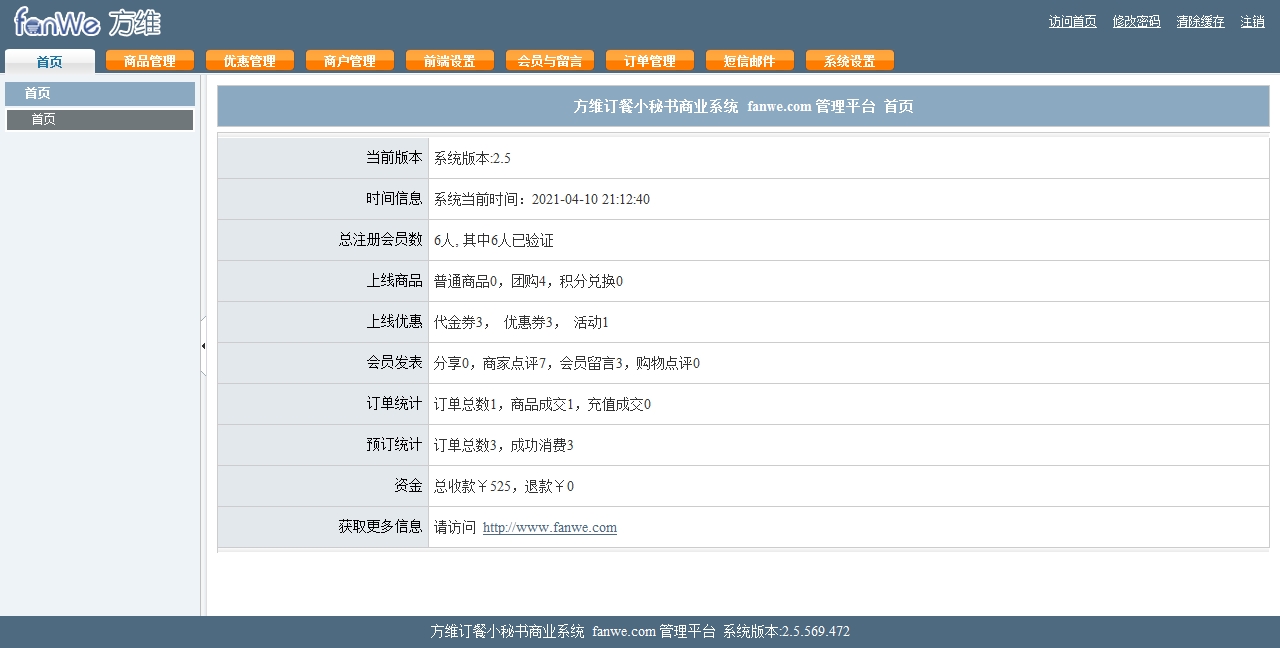Click the 清除缓存 link
The image size is (1280, 648).
pyautogui.click(x=1200, y=21)
